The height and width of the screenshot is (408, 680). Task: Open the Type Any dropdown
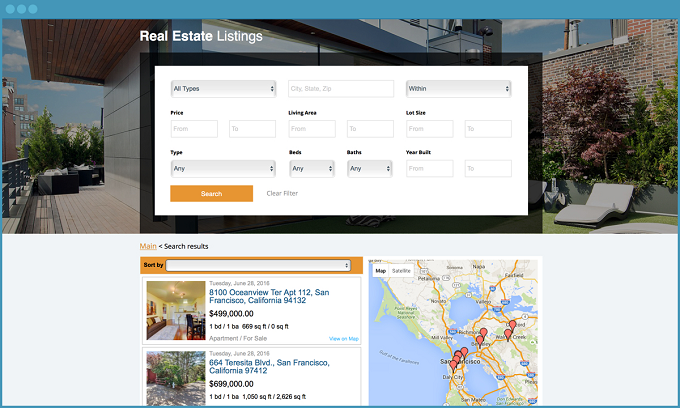223,169
